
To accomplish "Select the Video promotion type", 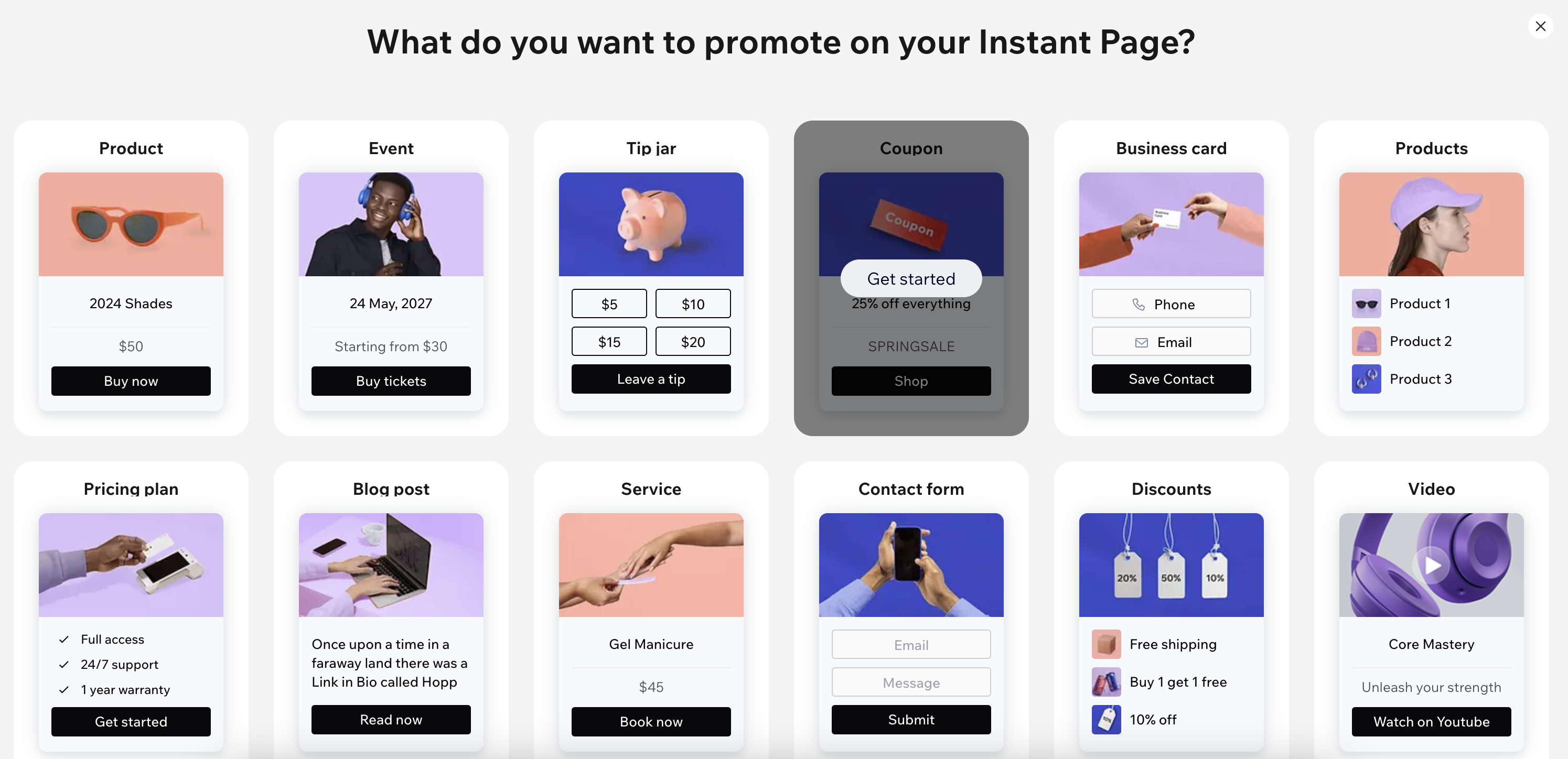I will tap(1431, 600).
